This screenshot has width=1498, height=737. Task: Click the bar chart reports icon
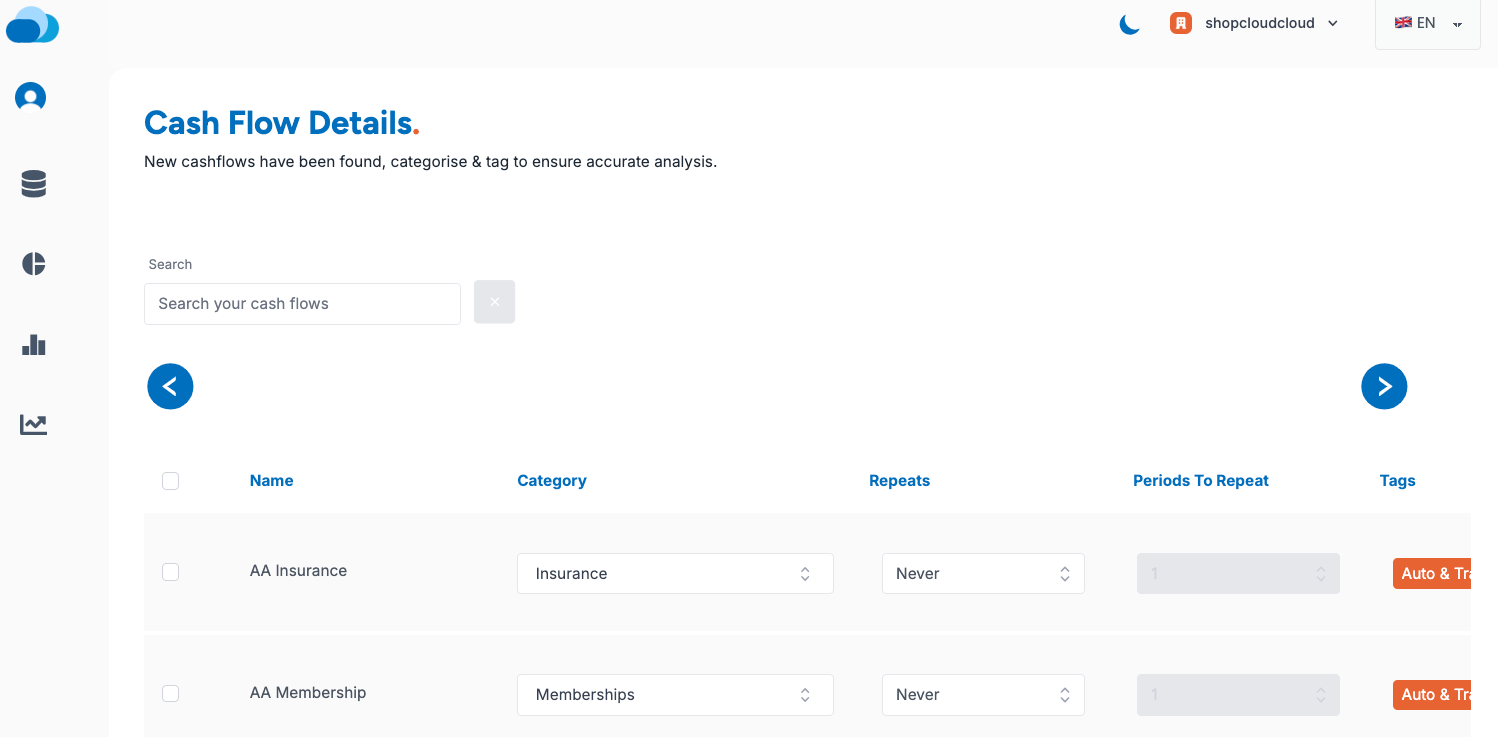pos(33,344)
